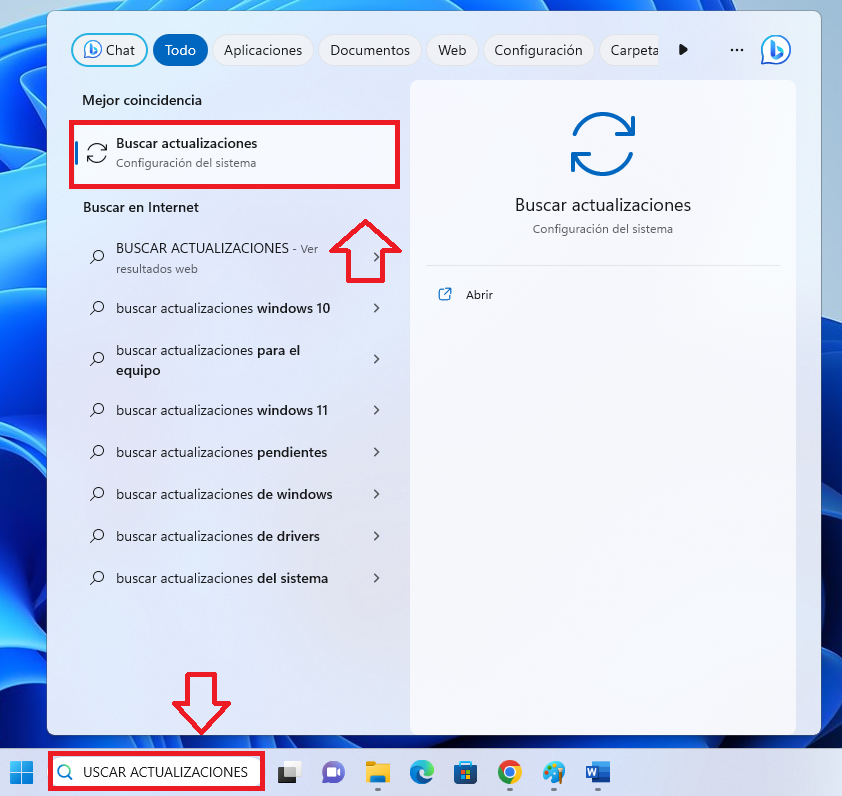Launch Google Chrome from the taskbar
842x796 pixels.
pyautogui.click(x=510, y=772)
